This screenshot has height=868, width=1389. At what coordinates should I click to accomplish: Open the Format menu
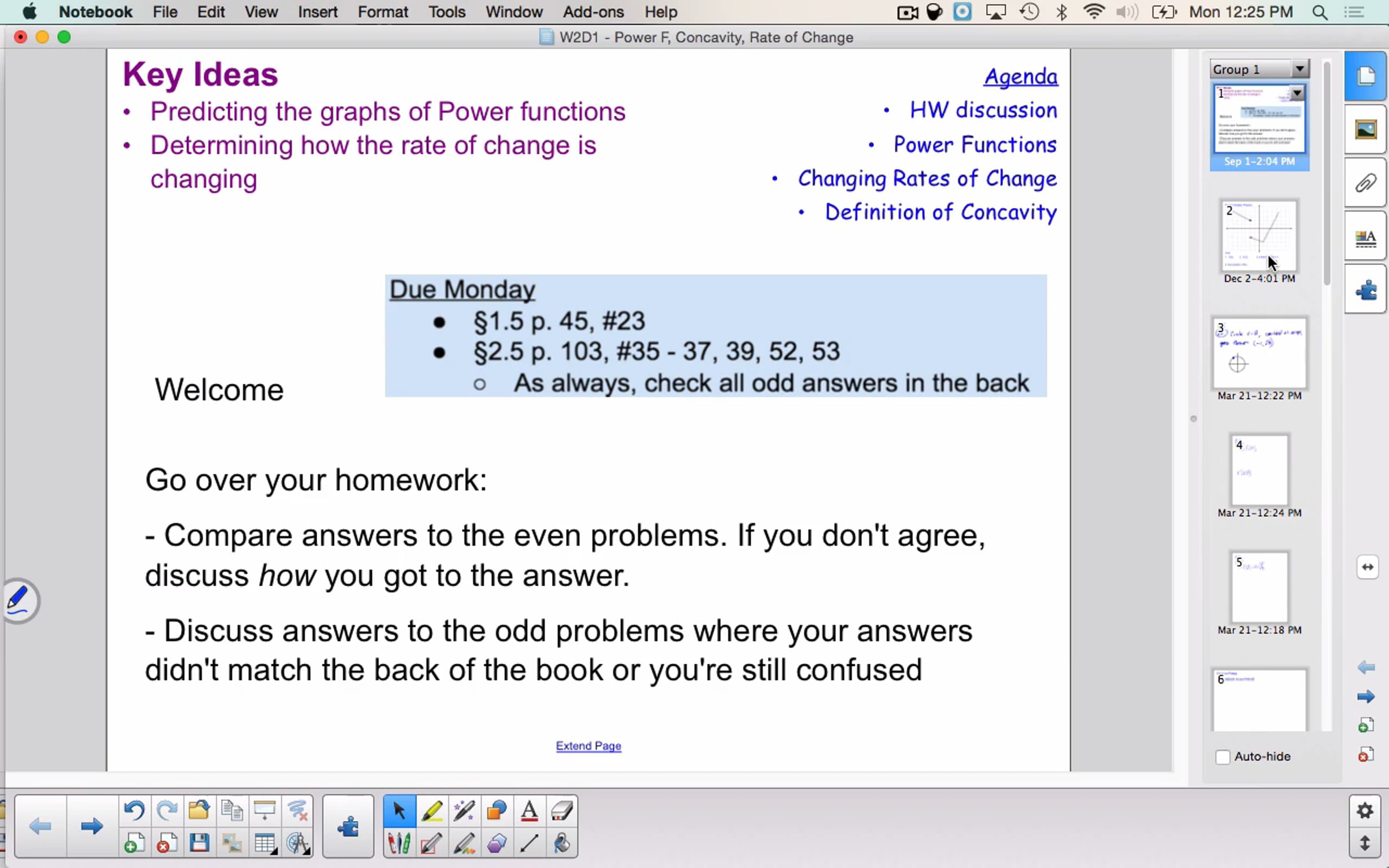383,12
